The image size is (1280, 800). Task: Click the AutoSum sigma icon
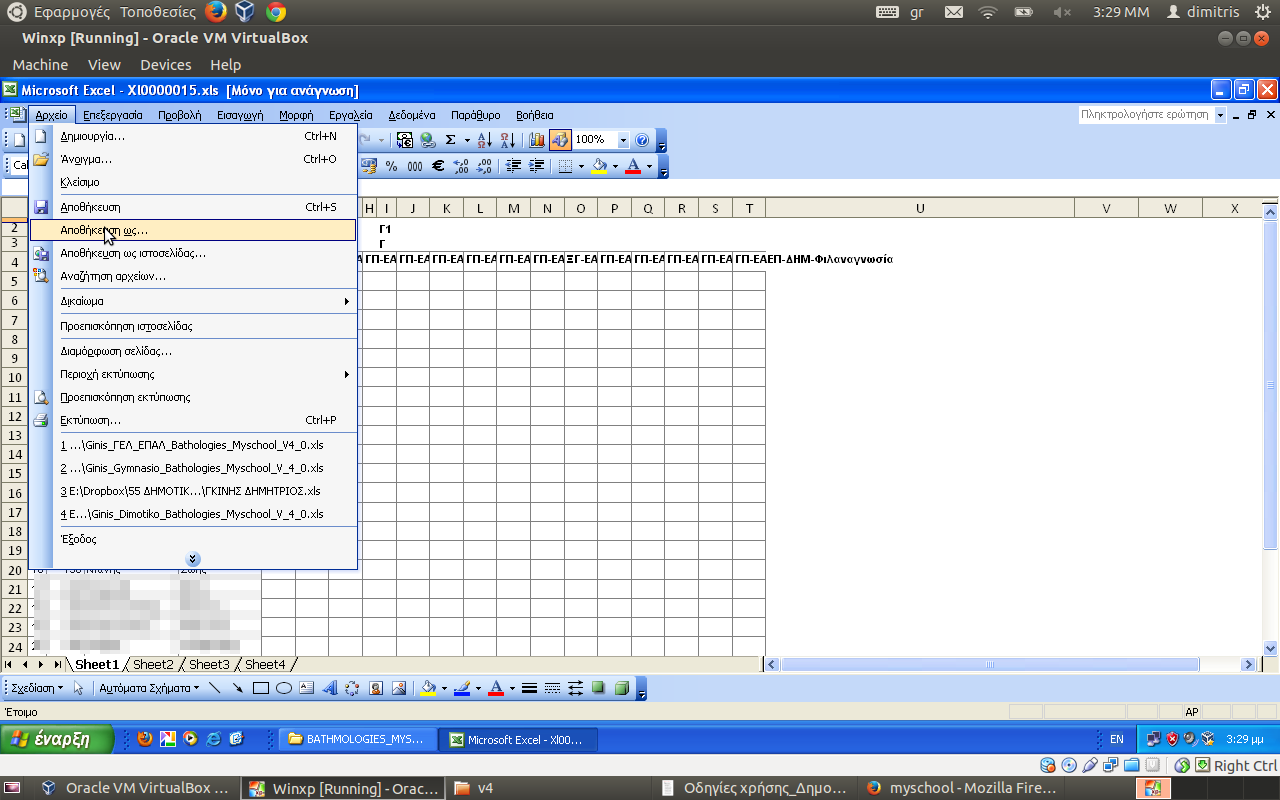click(450, 140)
